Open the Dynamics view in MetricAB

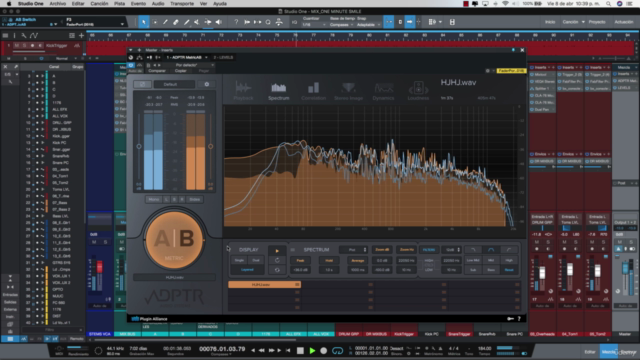383,91
